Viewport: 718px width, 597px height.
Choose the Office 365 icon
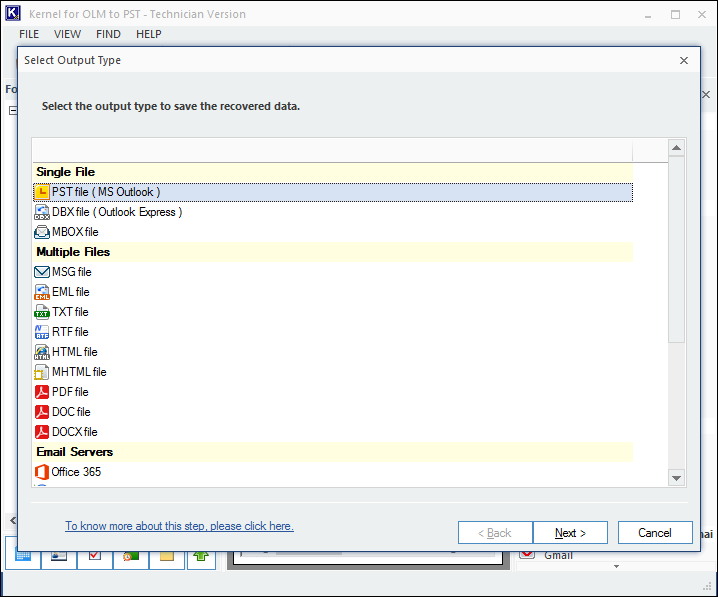[x=42, y=472]
